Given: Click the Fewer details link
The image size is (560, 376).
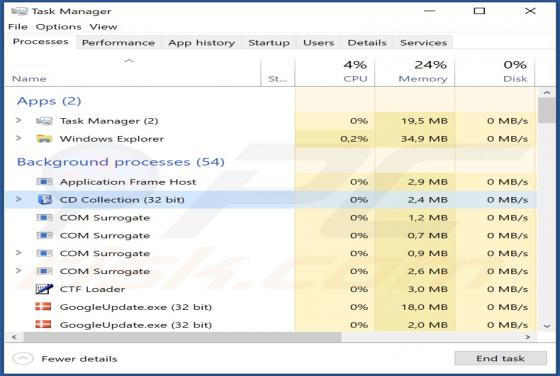Looking at the screenshot, I should click(x=79, y=359).
